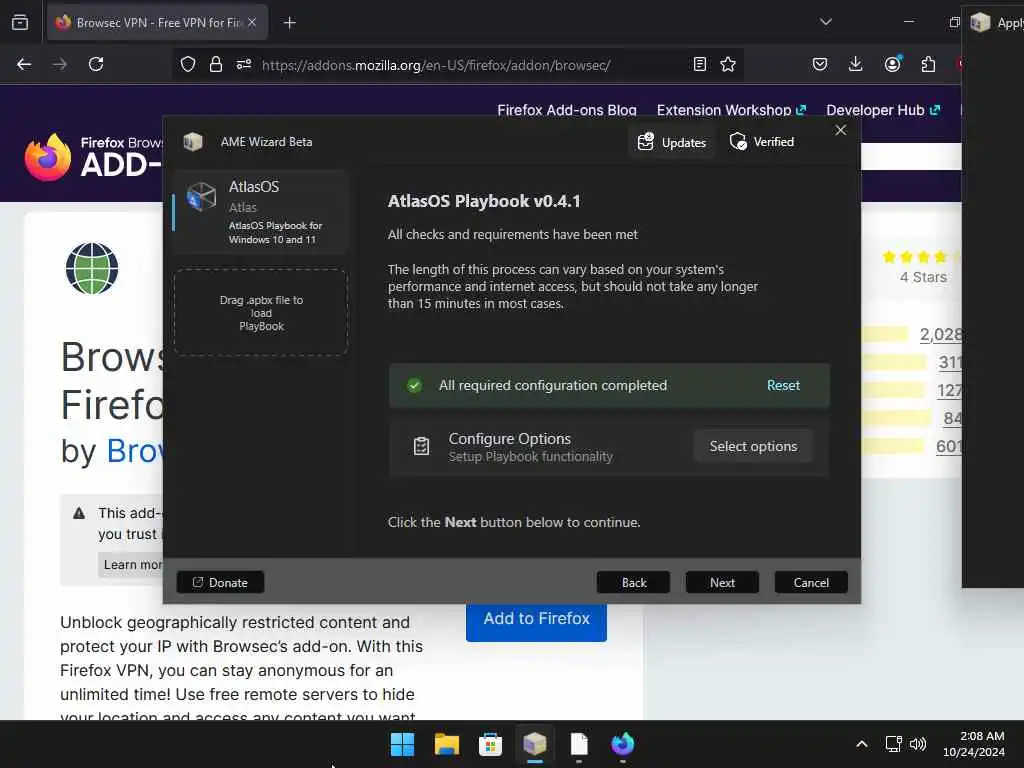Viewport: 1024px width, 768px height.
Task: Click the Firefox Browser Add-ons logo
Action: coord(91,157)
